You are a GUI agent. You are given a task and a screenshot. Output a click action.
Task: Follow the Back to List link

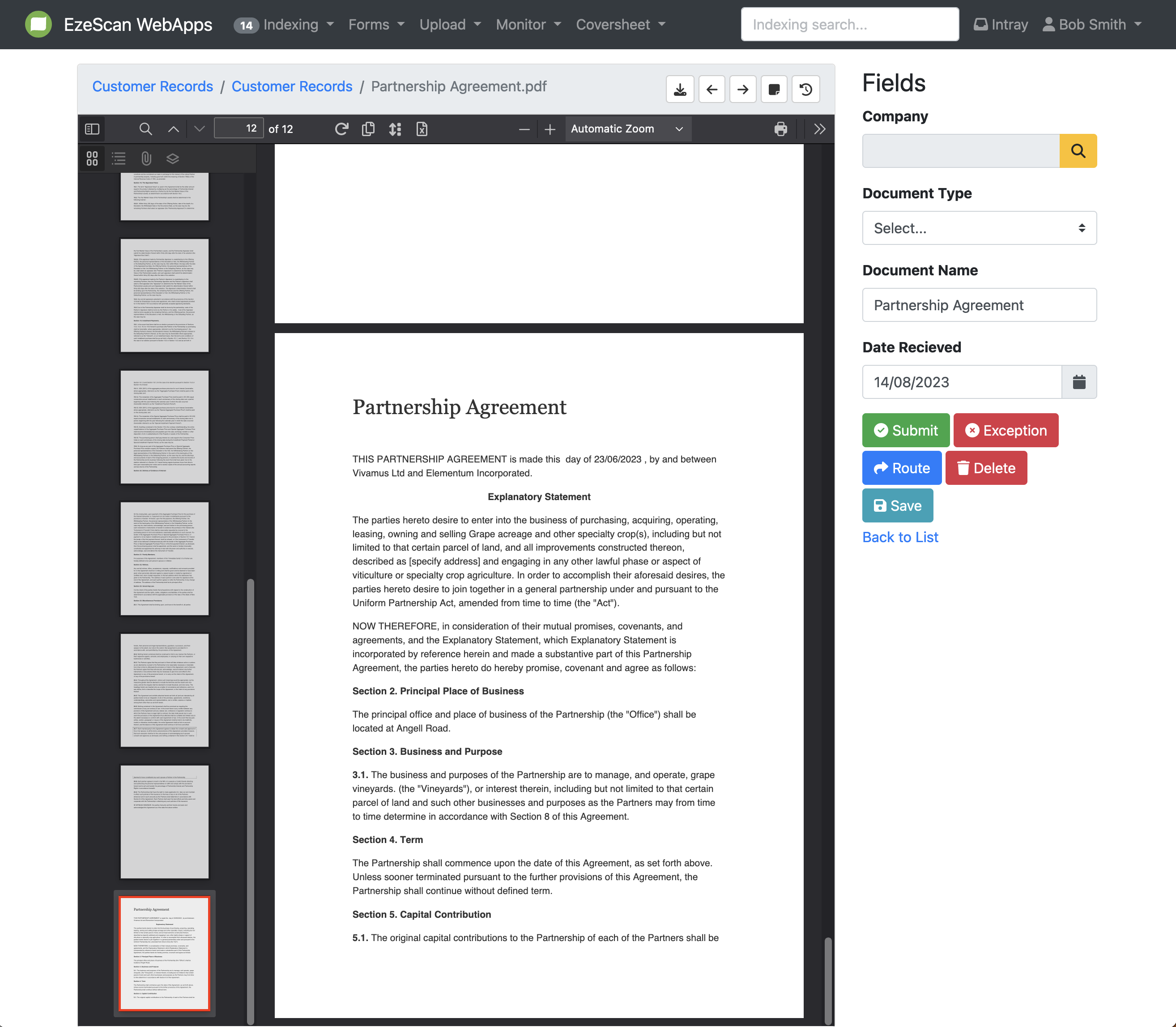click(x=900, y=537)
